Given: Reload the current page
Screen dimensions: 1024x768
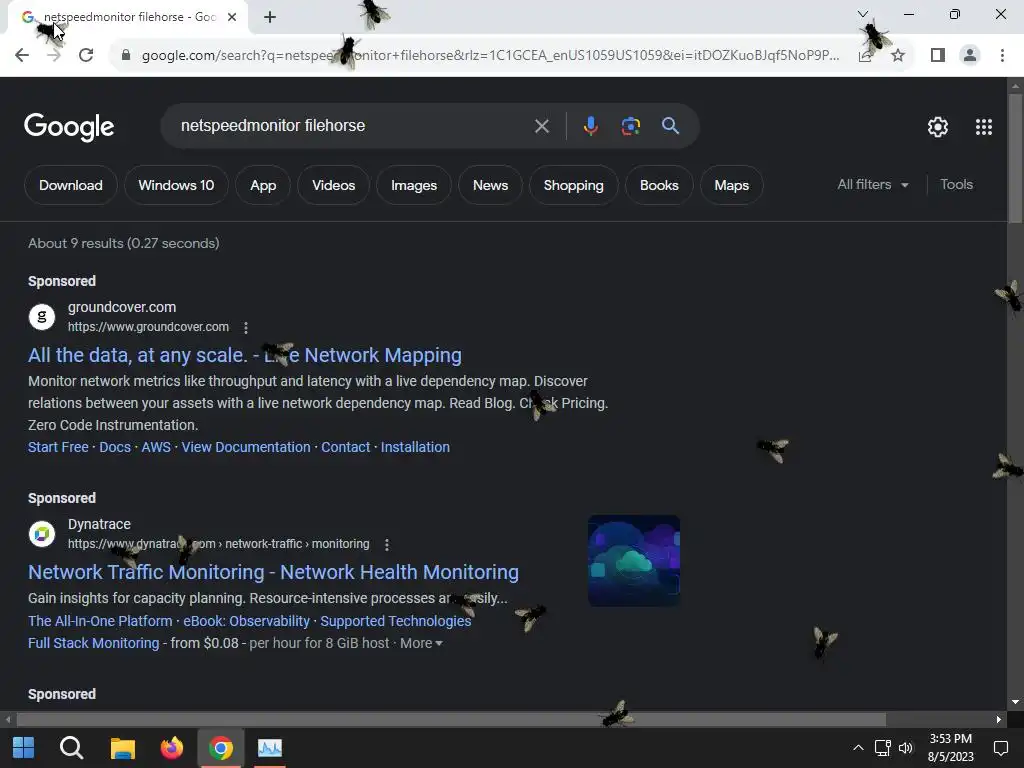Looking at the screenshot, I should pyautogui.click(x=86, y=56).
